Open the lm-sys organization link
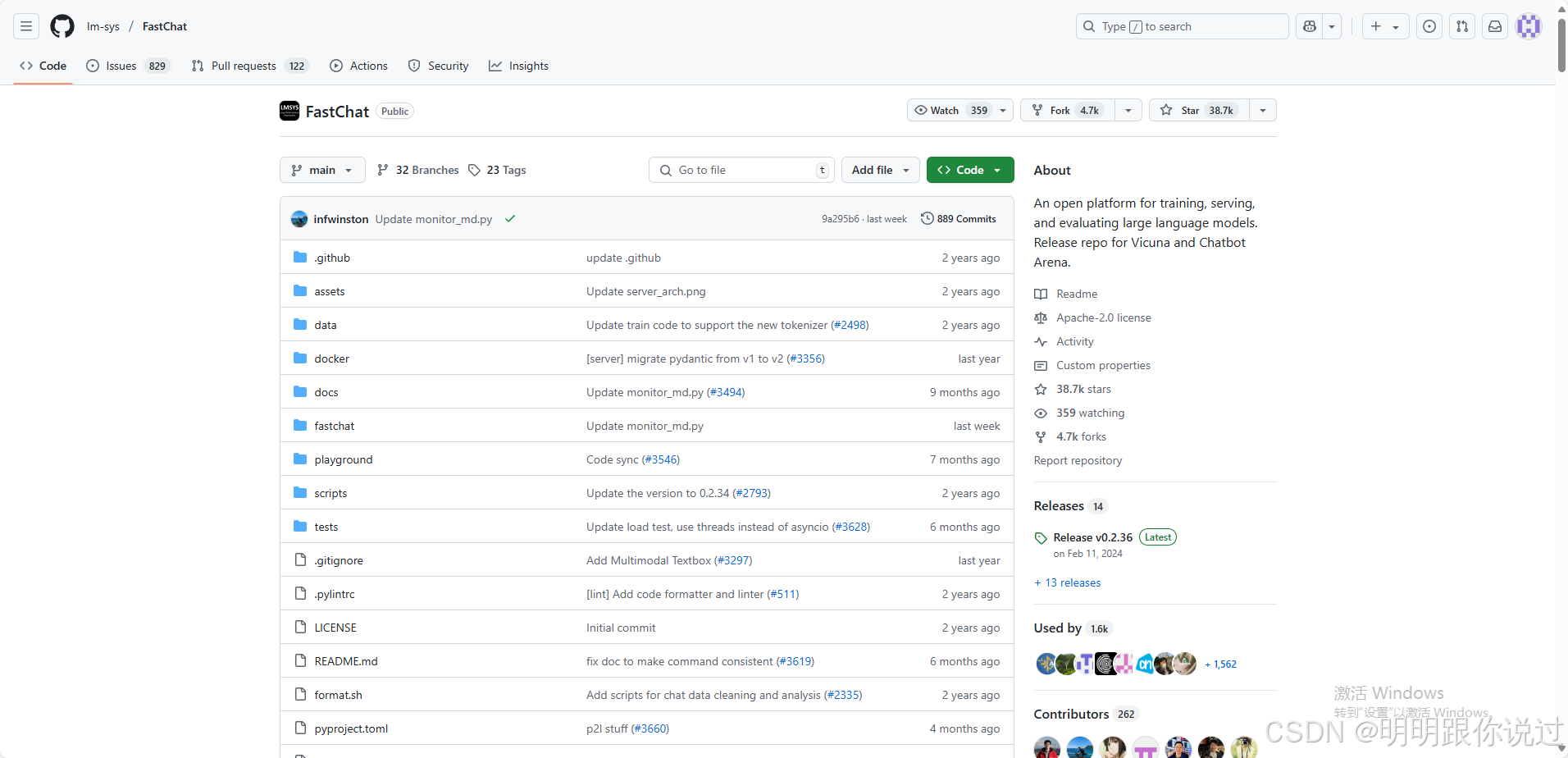 click(103, 26)
